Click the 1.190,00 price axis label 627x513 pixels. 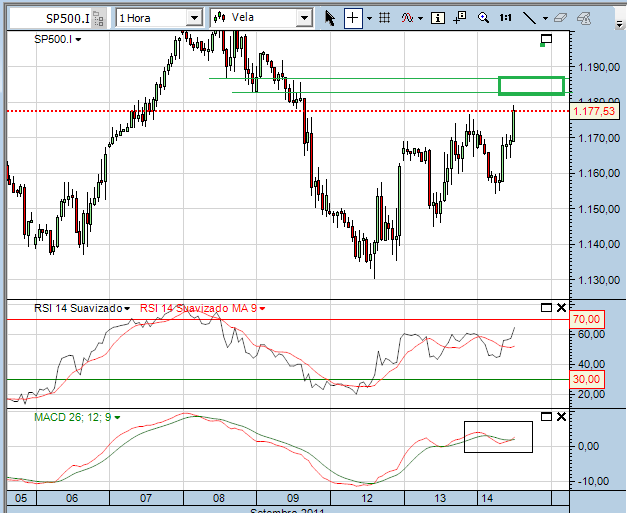(x=599, y=67)
